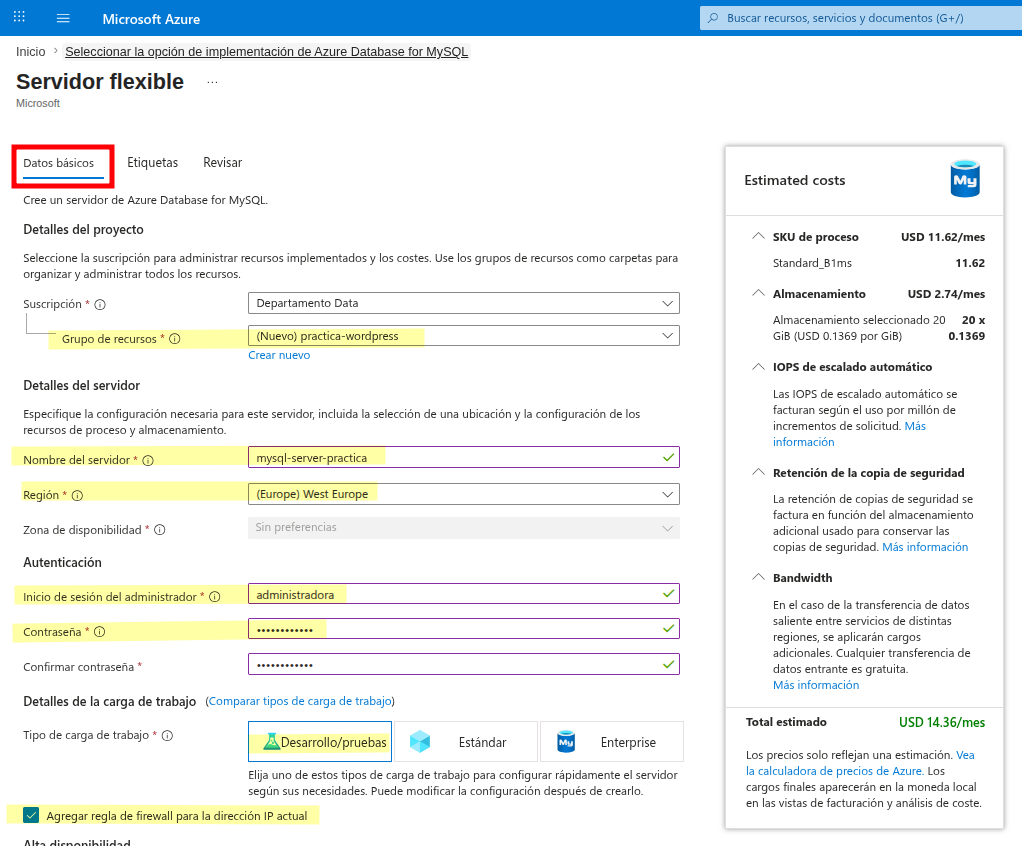Collapse the SKU de proceso cost section
The image size is (1022, 846).
[x=758, y=236]
